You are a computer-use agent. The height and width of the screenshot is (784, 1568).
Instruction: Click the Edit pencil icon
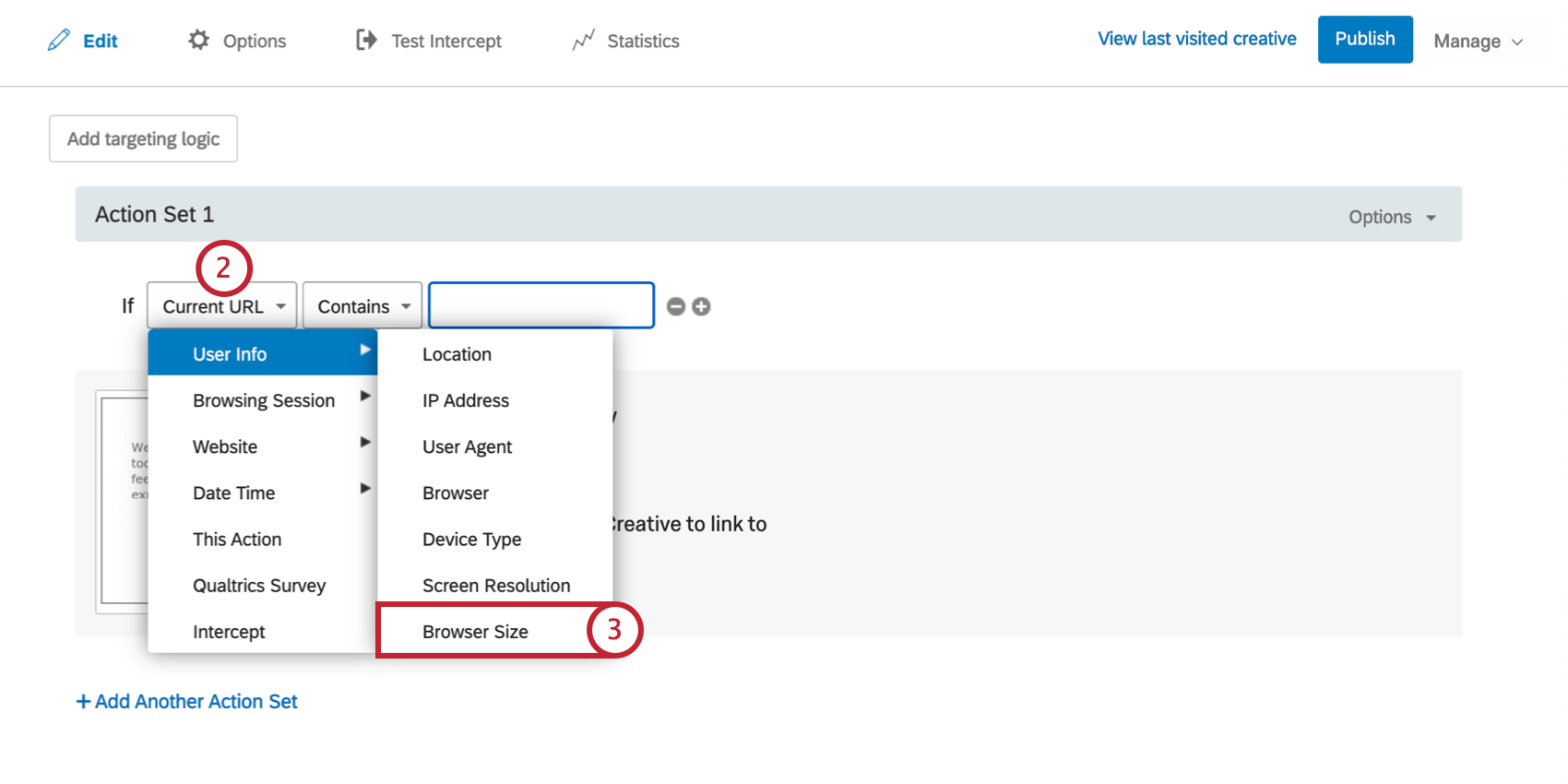pos(59,41)
